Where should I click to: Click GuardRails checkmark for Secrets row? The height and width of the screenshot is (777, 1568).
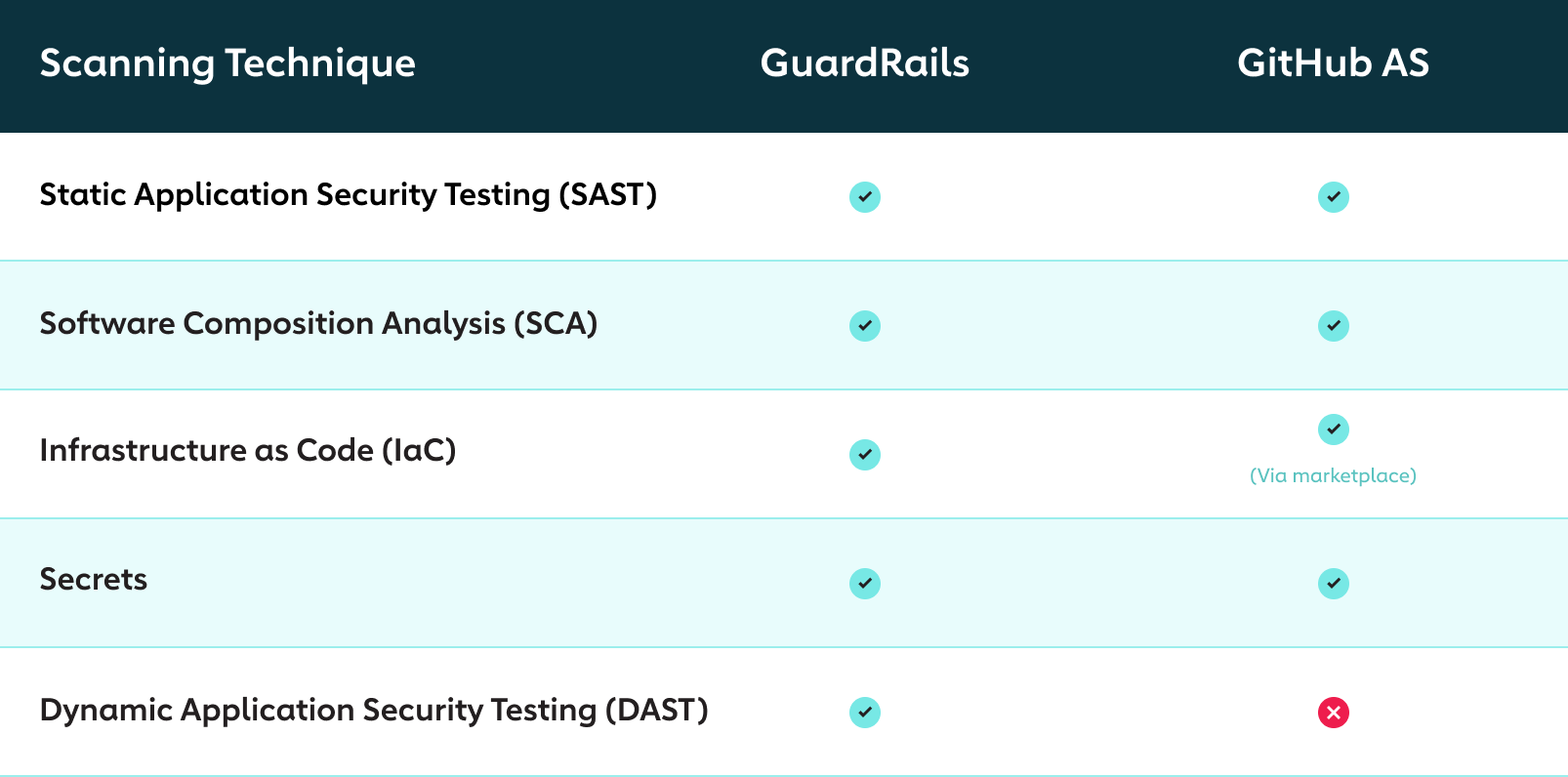tap(865, 584)
